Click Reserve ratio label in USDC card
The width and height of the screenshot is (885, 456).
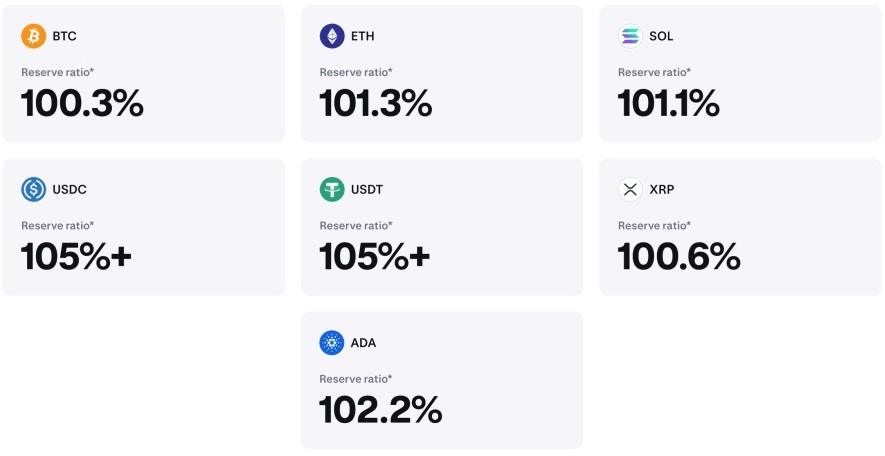58,226
